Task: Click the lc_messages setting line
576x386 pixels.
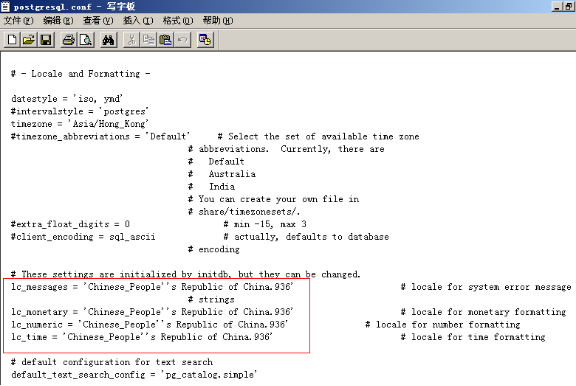Action: point(152,287)
